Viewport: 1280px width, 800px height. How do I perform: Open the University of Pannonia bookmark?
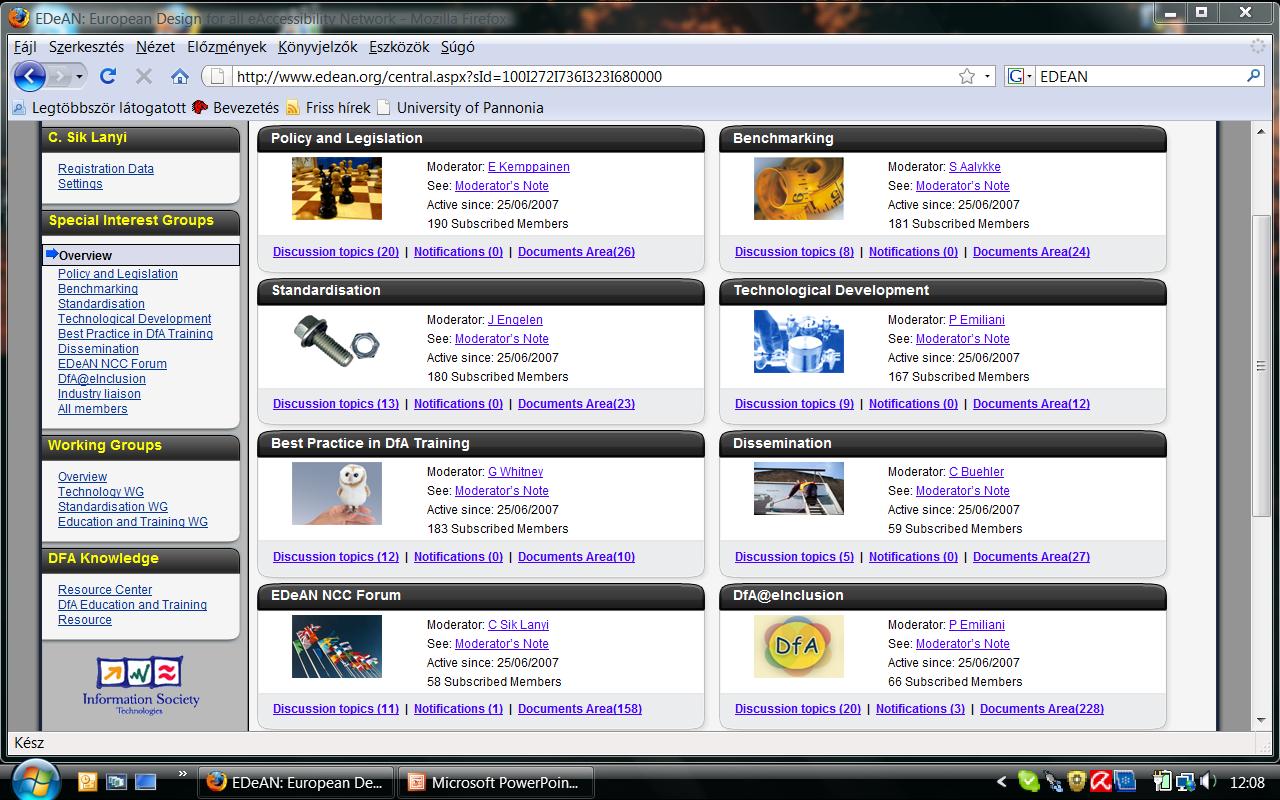(x=460, y=108)
